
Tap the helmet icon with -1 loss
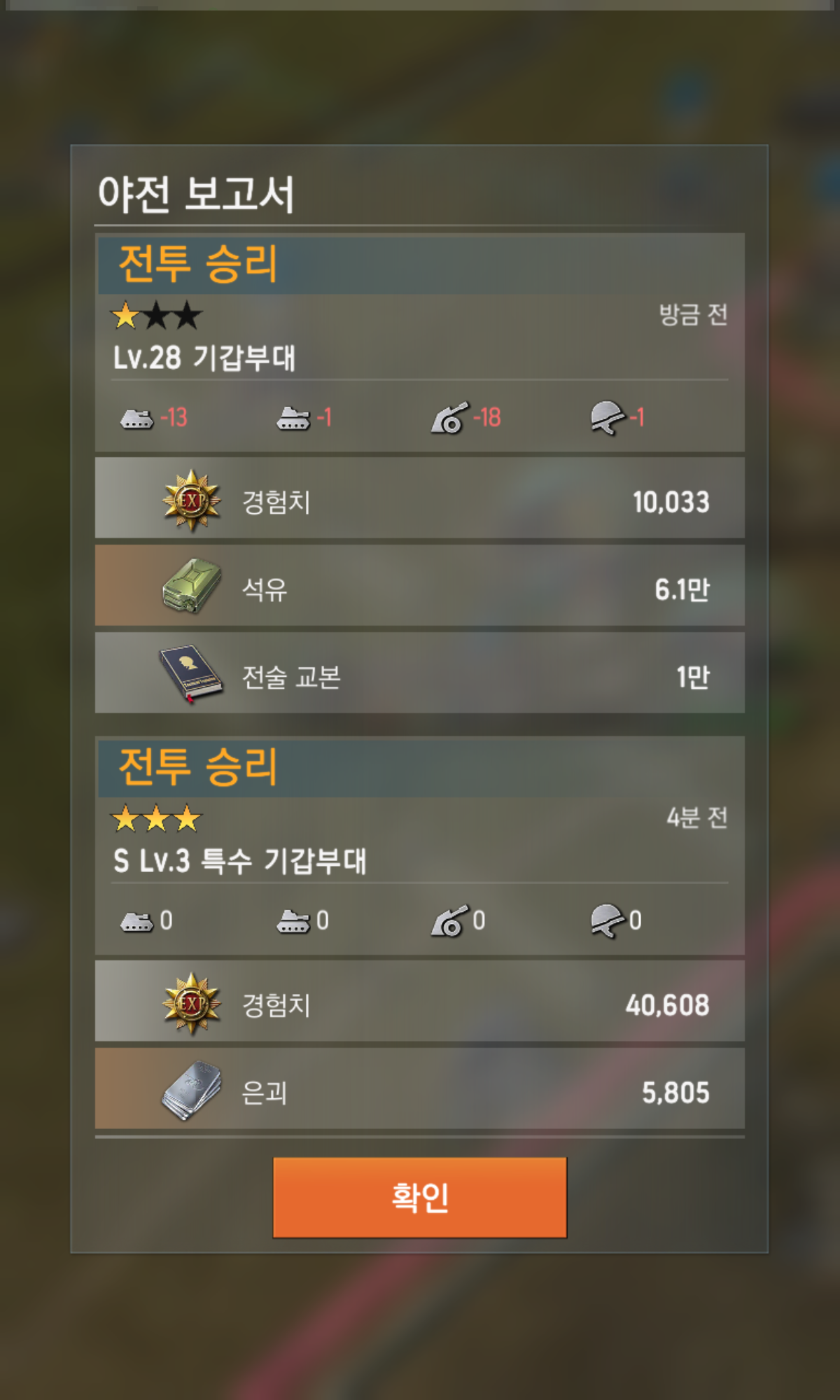[608, 418]
